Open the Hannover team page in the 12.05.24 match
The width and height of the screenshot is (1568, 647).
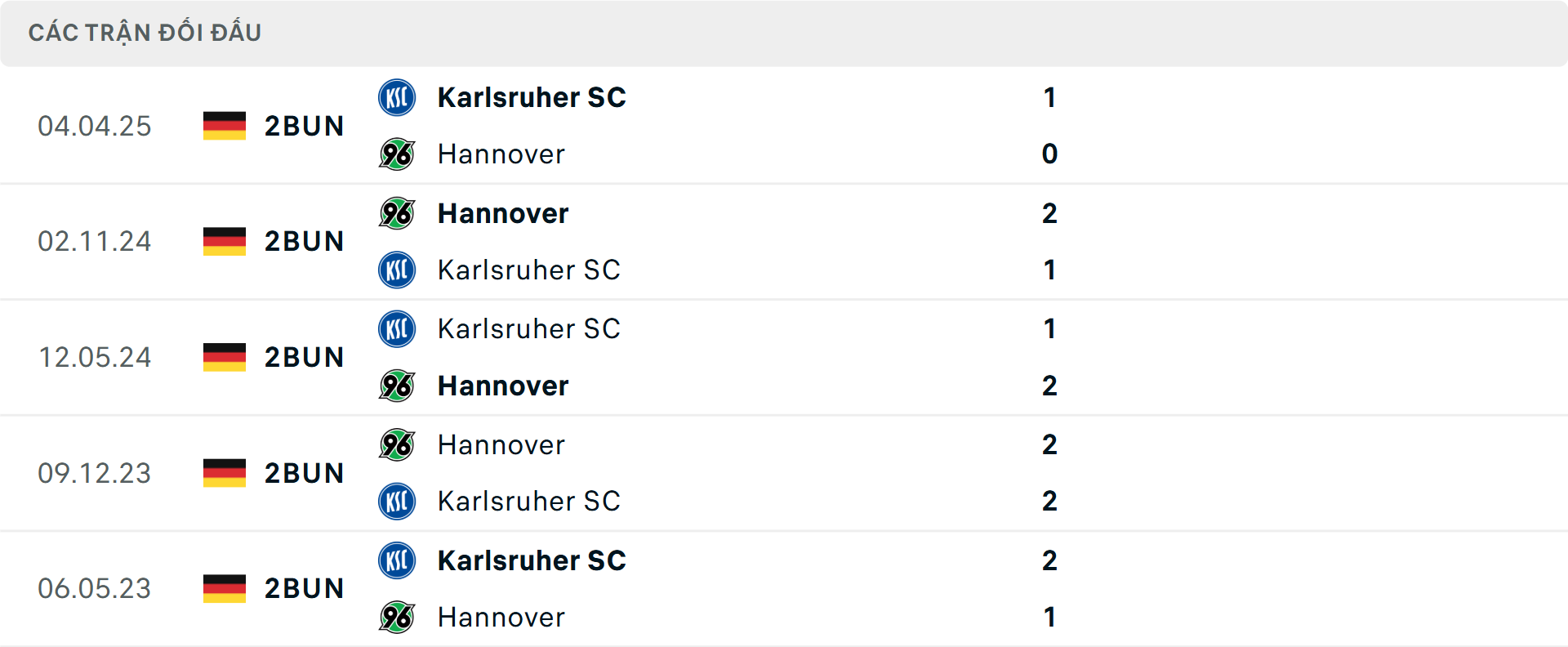pyautogui.click(x=503, y=386)
